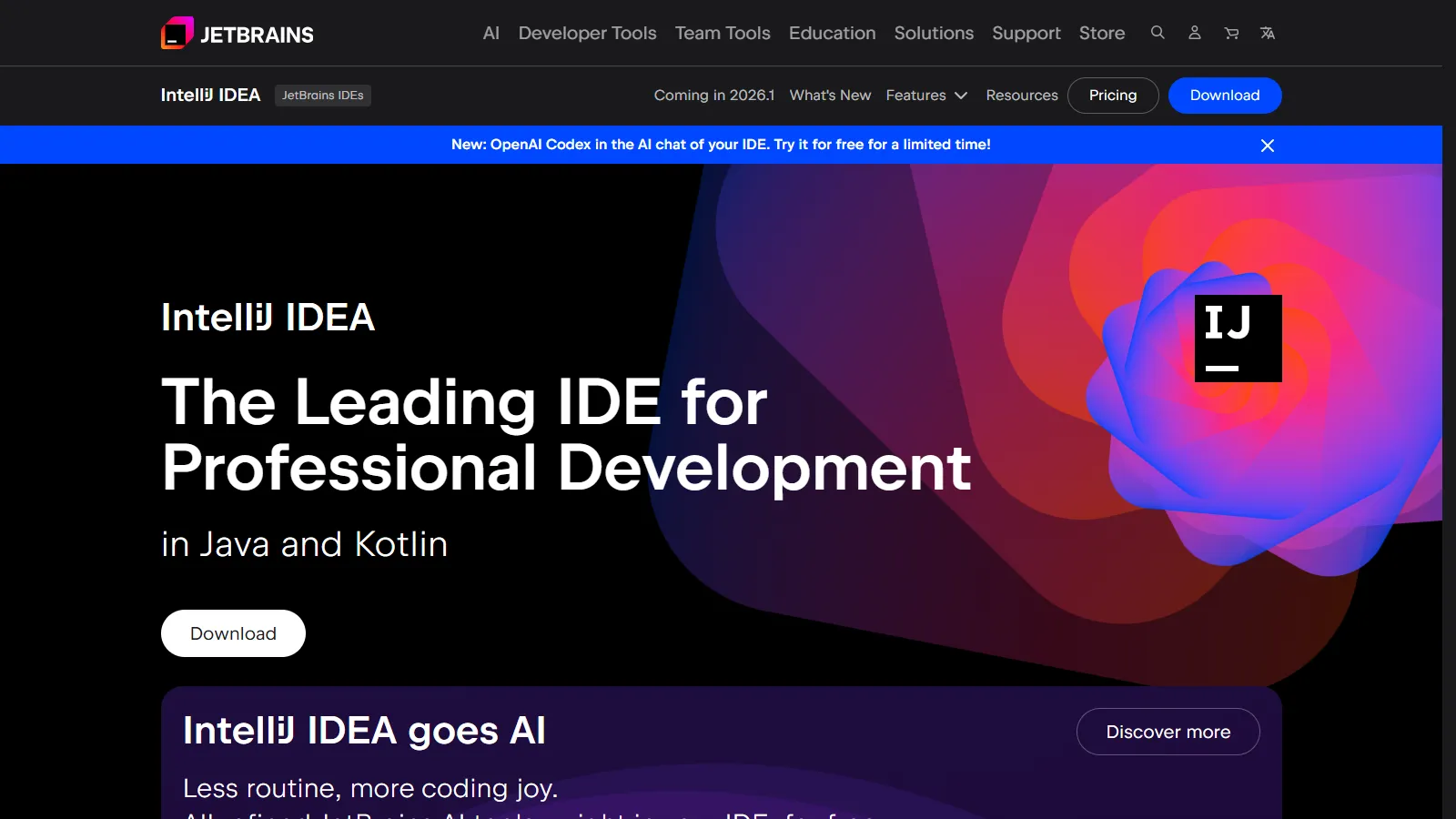Click the Discover more button
The width and height of the screenshot is (1456, 819).
pos(1168,731)
